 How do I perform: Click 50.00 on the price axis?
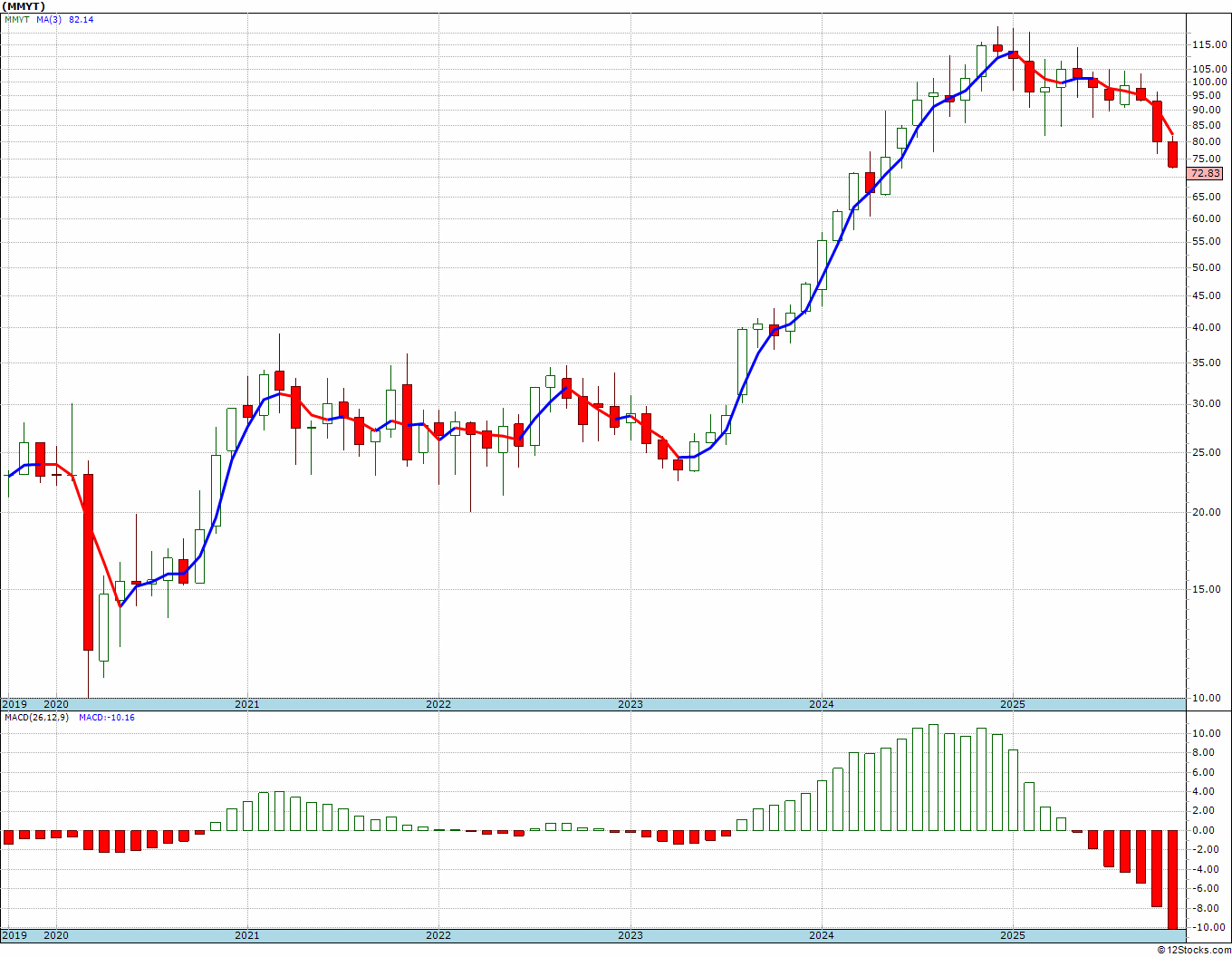tap(1207, 267)
